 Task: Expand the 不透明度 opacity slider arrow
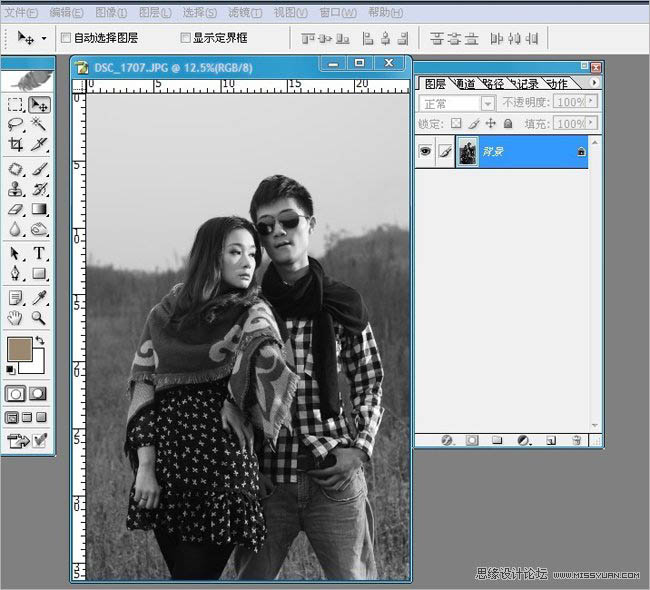591,104
